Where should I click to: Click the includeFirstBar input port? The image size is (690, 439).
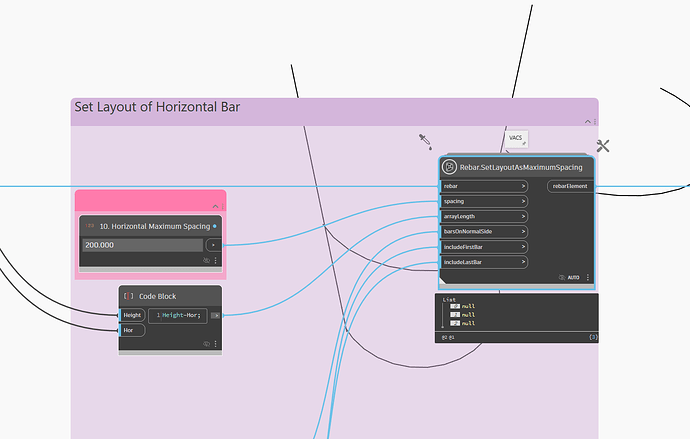[x=484, y=247]
